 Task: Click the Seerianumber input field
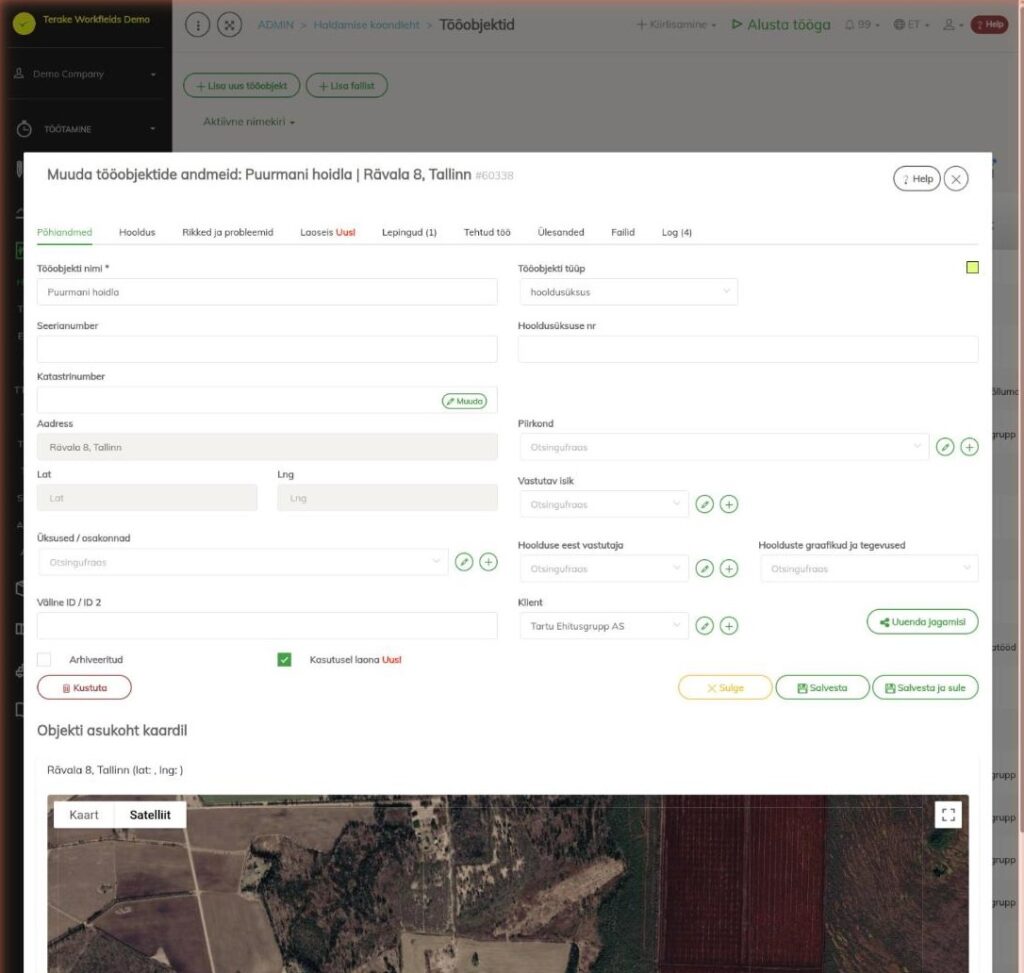click(267, 349)
